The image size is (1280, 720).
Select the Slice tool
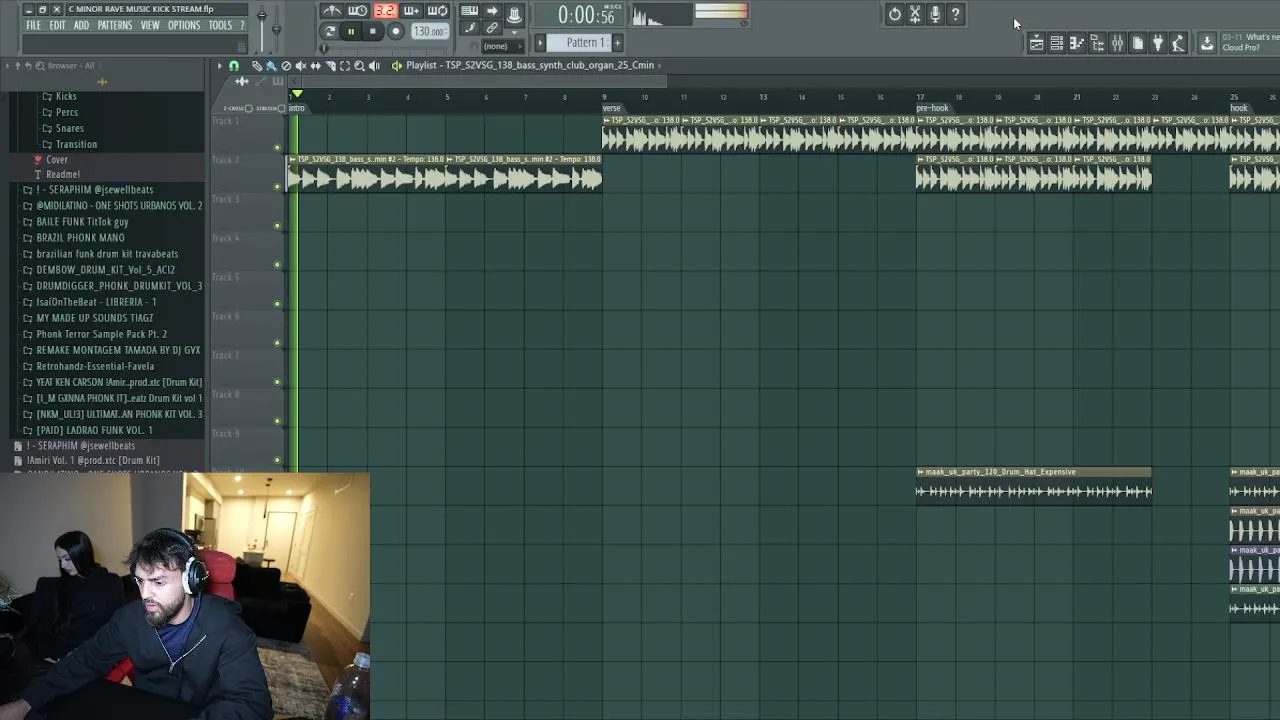330,66
